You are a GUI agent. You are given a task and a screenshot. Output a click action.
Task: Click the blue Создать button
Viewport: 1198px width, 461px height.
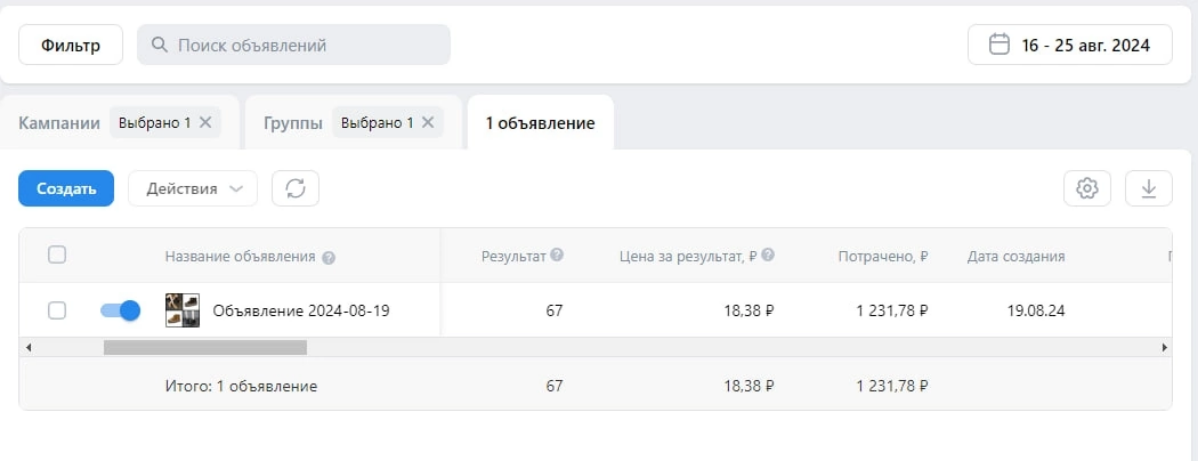[x=66, y=188]
